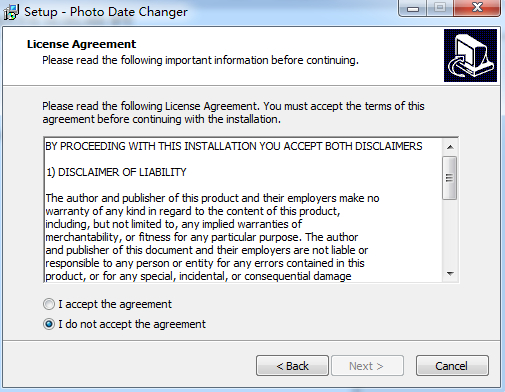Viewport: 505px width, 392px height.
Task: Click the "1) DISCLAIMER OF LIABILITY" line
Action: 116,172
